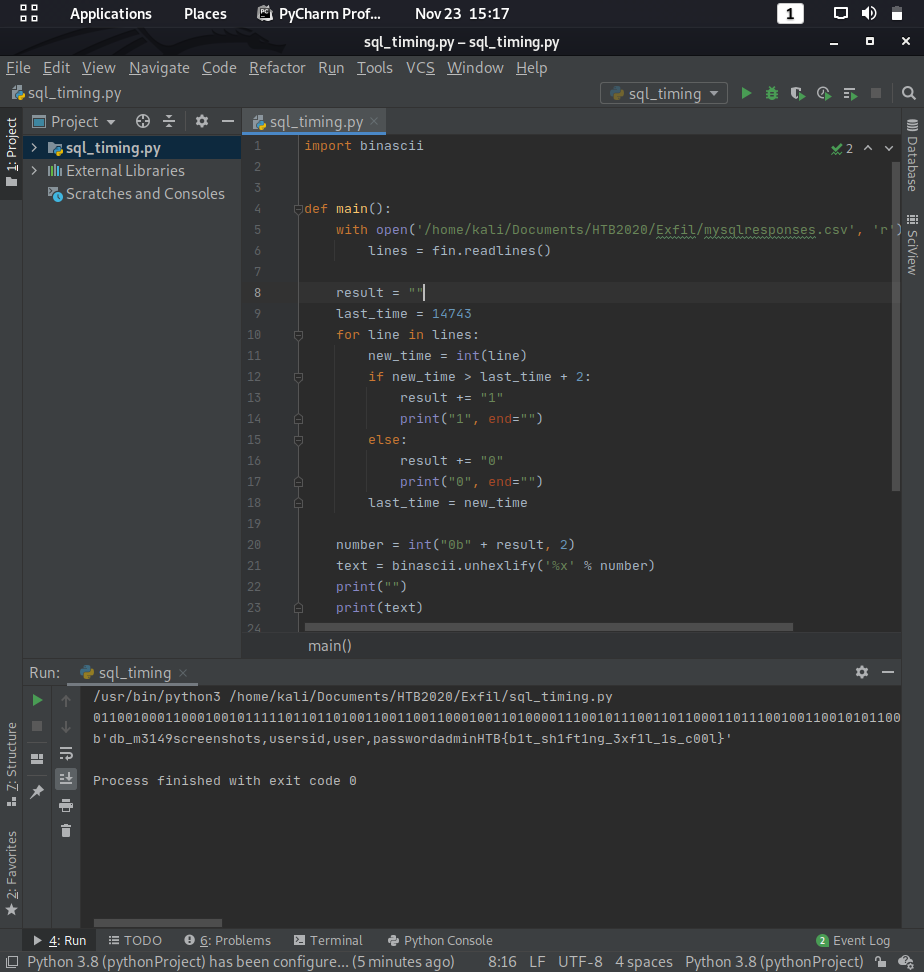The height and width of the screenshot is (972, 924).
Task: Clear all Run console output with trash icon
Action: [x=66, y=830]
